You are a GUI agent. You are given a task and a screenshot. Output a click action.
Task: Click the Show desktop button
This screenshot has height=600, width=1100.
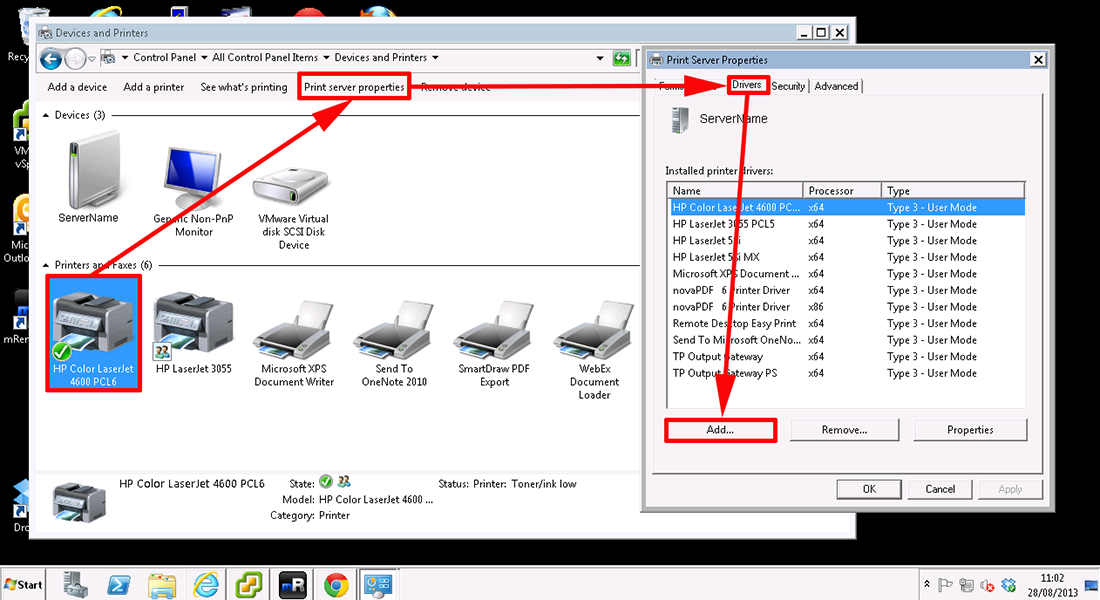coord(1092,585)
